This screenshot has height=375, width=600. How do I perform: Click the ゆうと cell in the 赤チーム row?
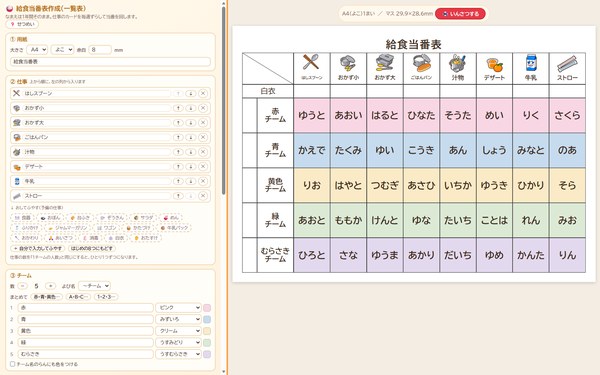pos(311,115)
